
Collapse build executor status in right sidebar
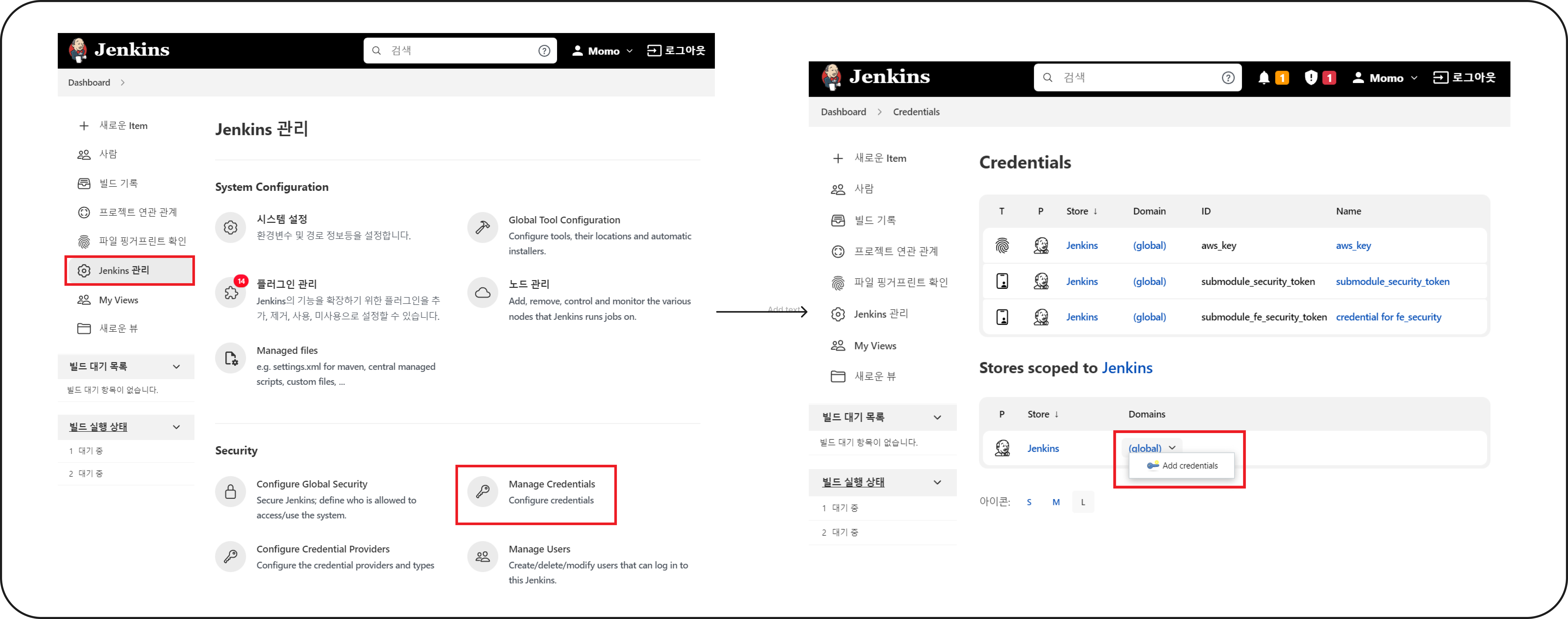tap(937, 482)
